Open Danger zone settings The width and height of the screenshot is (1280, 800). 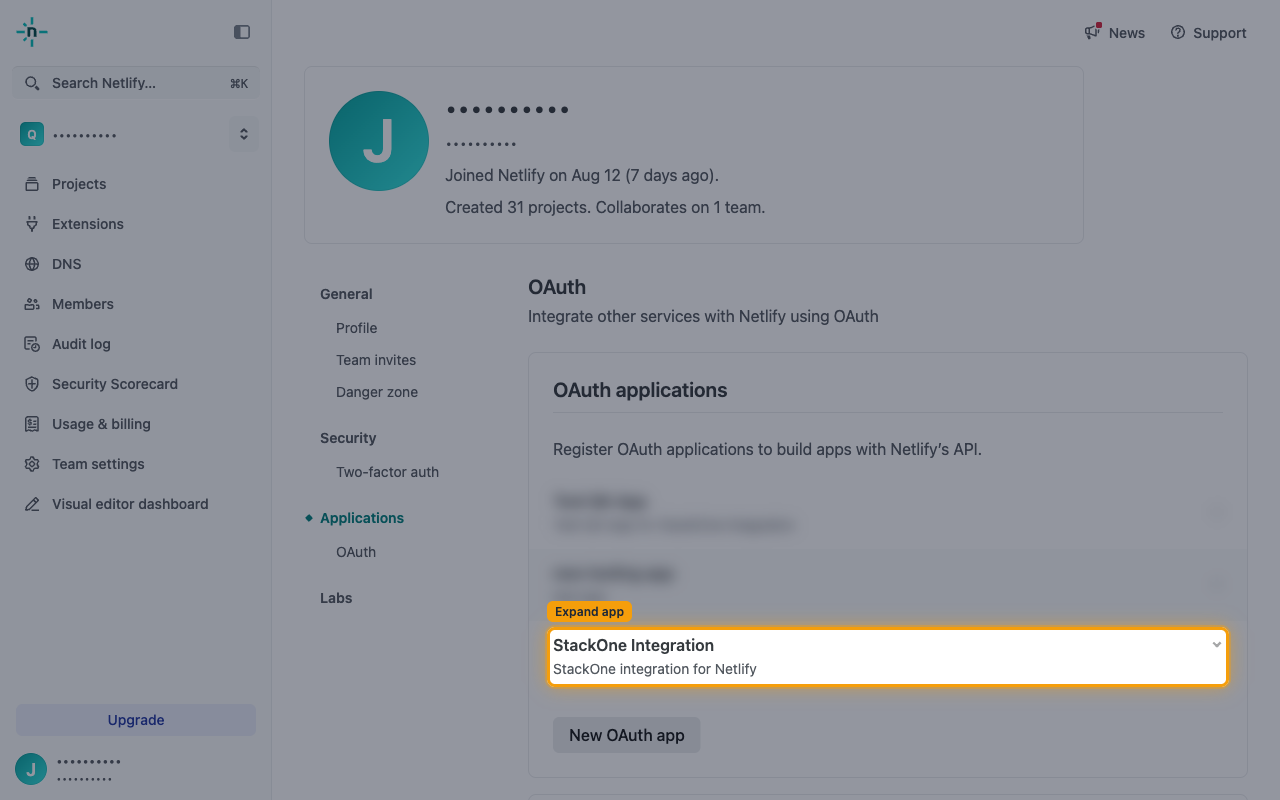[x=377, y=392]
